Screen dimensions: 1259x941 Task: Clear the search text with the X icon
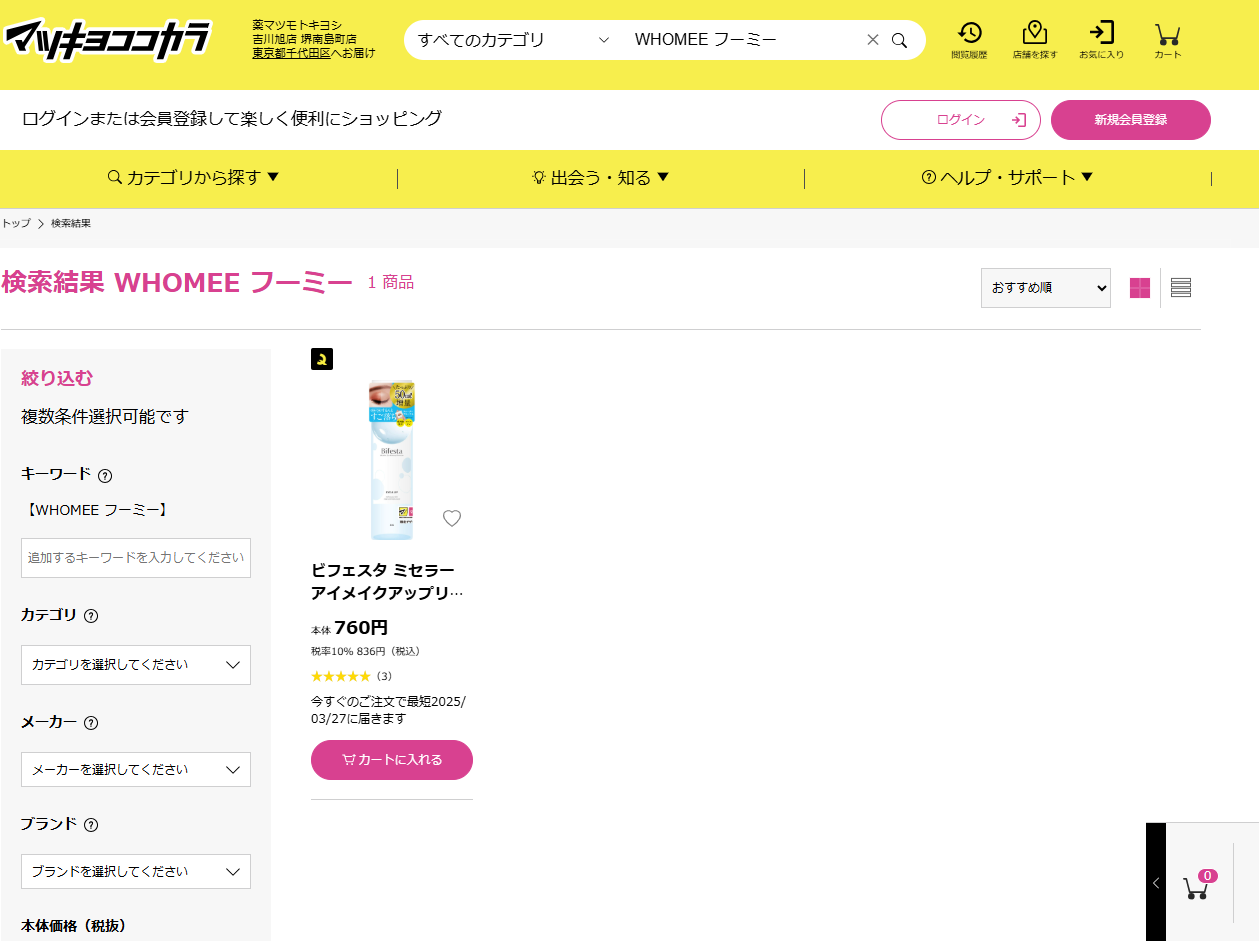pyautogui.click(x=873, y=40)
